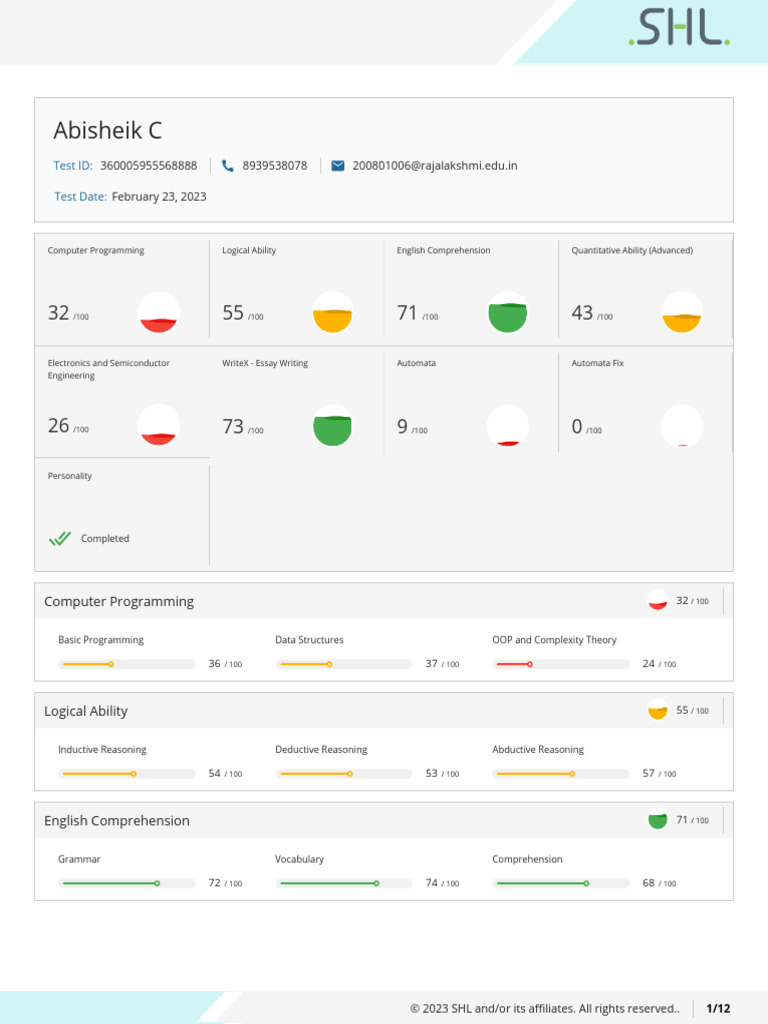Click the Test ID number 360005955568888
The height and width of the screenshot is (1024, 768).
click(149, 166)
